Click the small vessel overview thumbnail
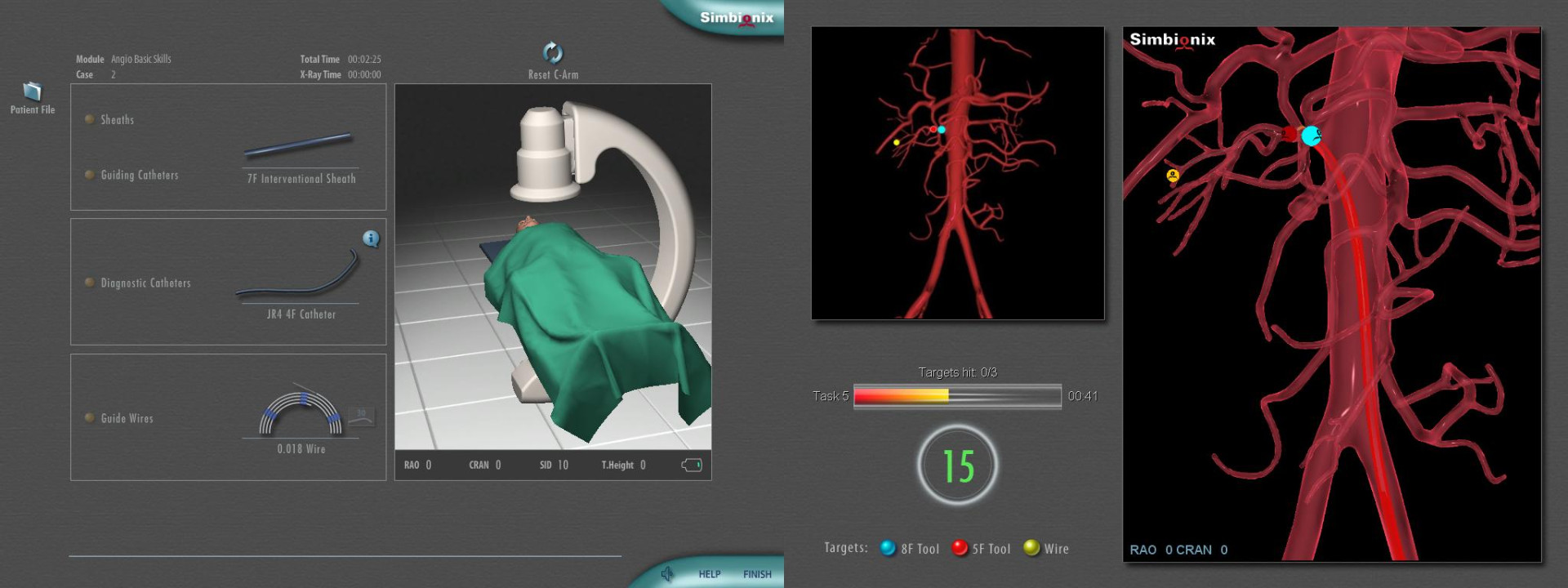 [x=957, y=173]
